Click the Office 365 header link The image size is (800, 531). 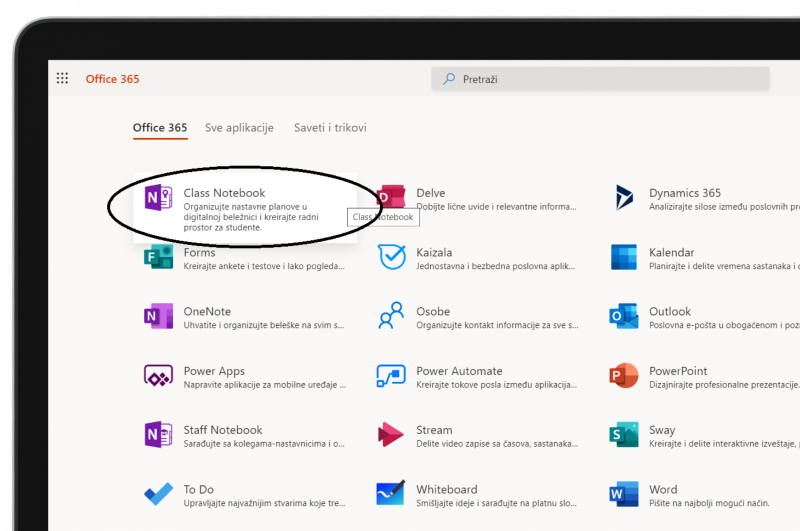pos(112,79)
